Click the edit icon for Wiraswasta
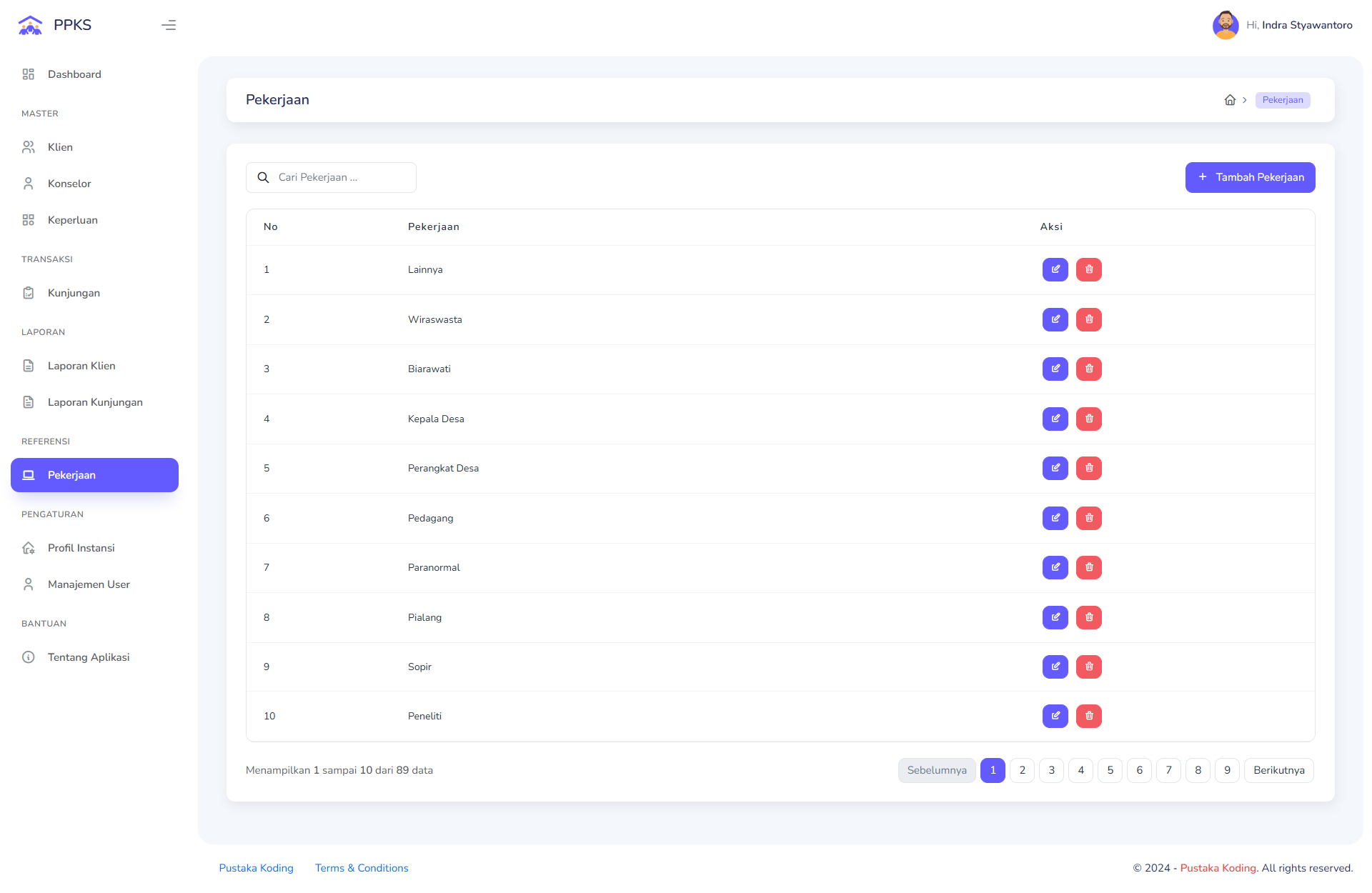1372x893 pixels. tap(1055, 319)
